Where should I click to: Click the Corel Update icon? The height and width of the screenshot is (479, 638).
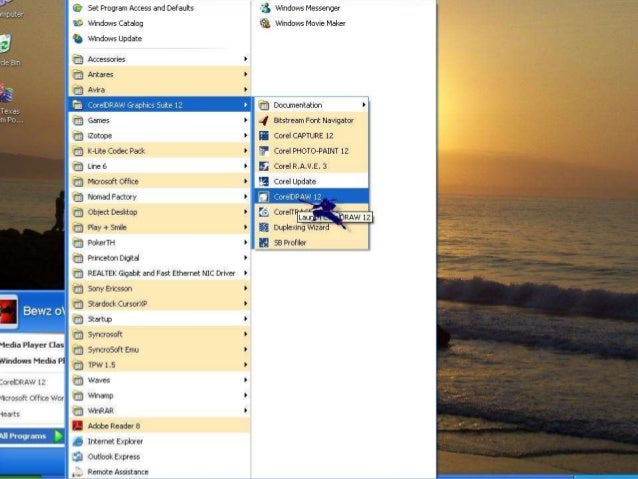click(264, 182)
